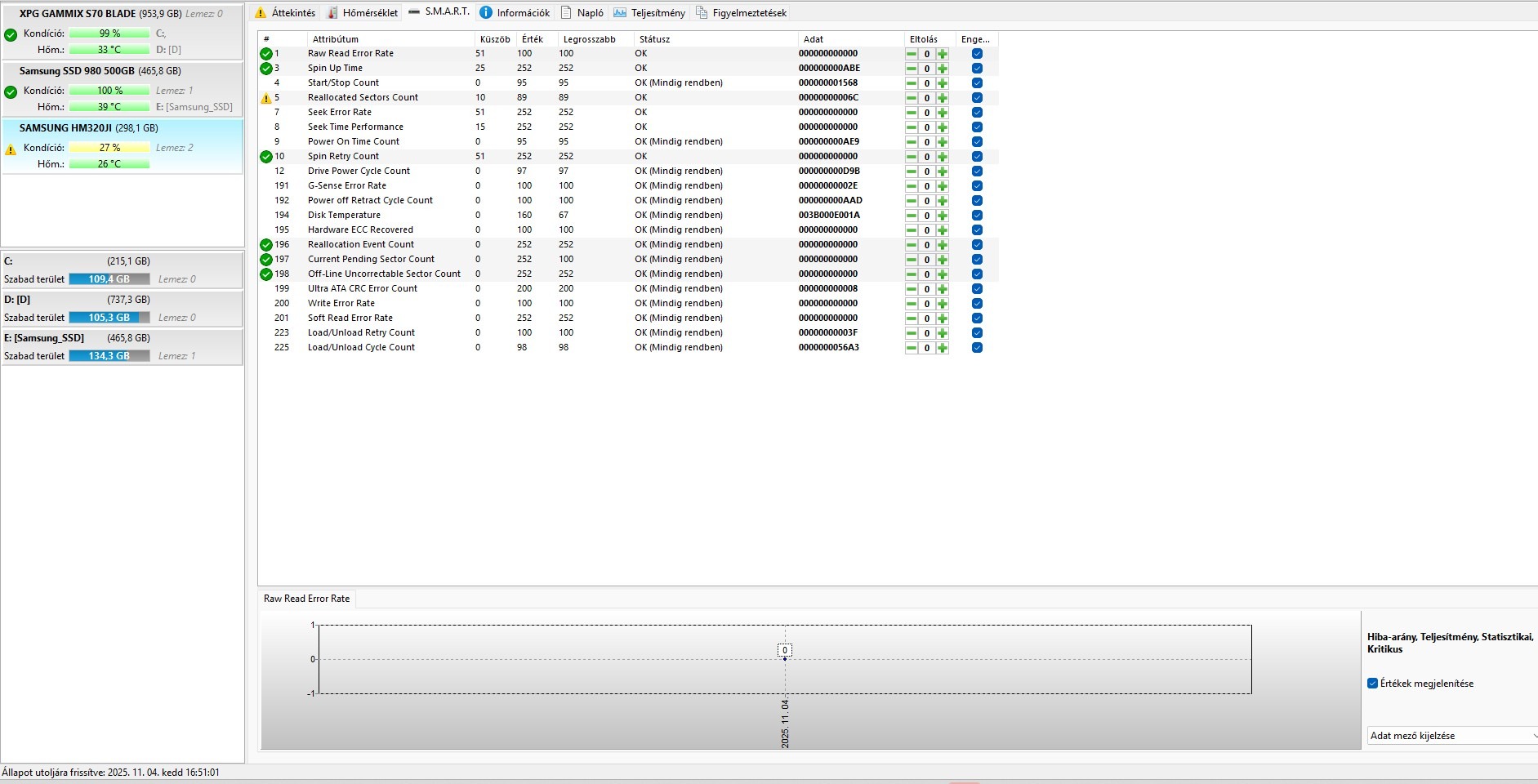Increase offset for Reallocated Sectors Count
The image size is (1538, 784).
943,98
